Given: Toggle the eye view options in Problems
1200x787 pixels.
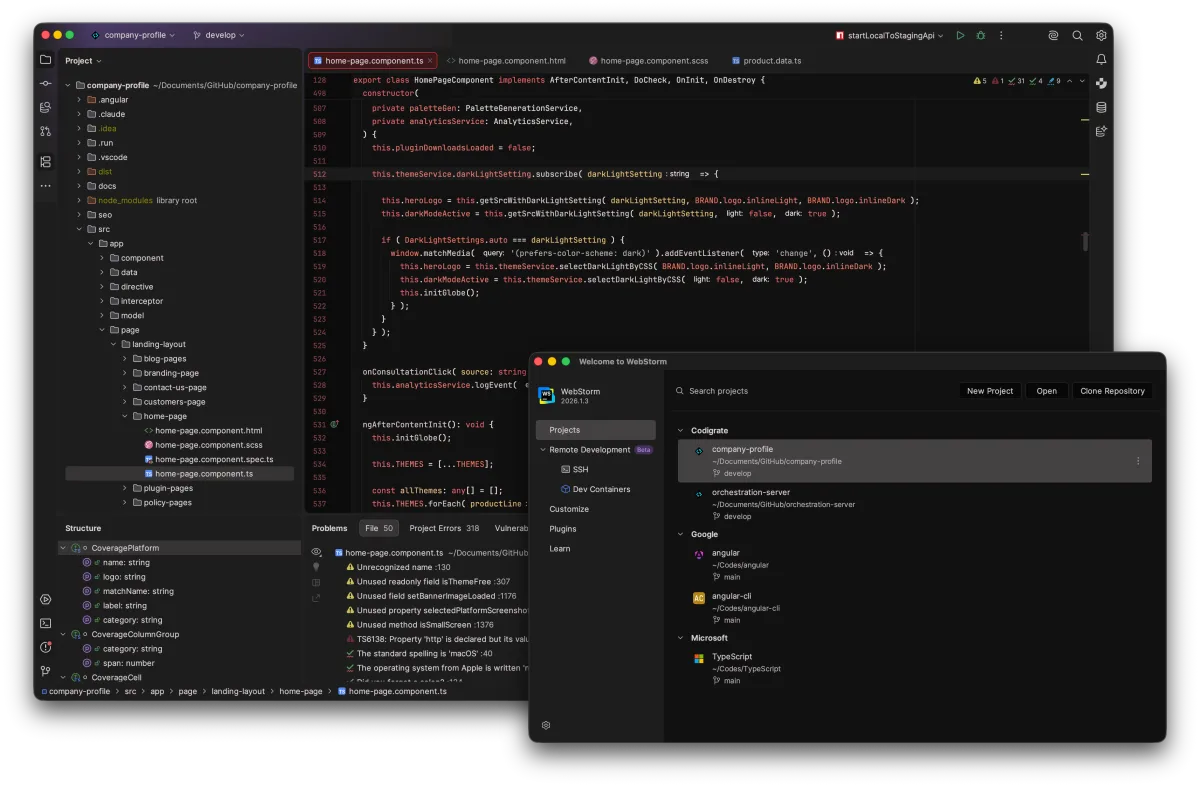Looking at the screenshot, I should click(x=316, y=552).
